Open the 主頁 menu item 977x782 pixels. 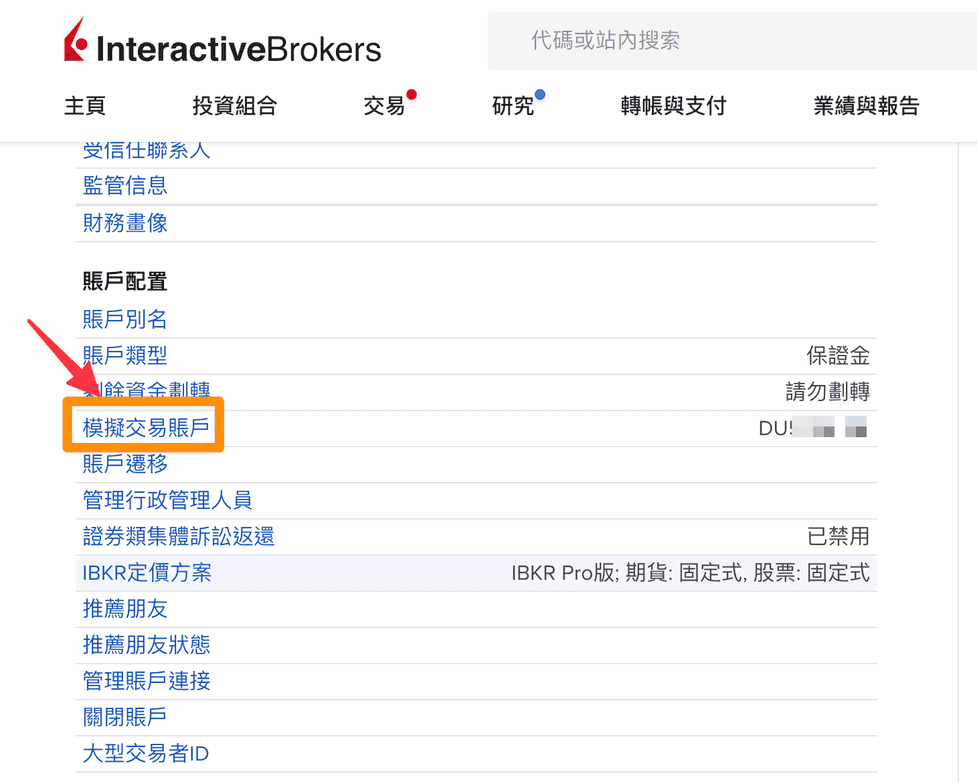(85, 105)
